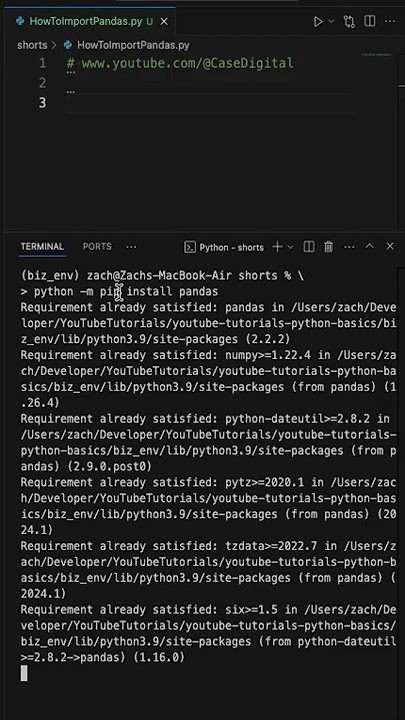Screen dimensions: 405x720
Task: Run the Python file with play icon
Action: (x=318, y=22)
